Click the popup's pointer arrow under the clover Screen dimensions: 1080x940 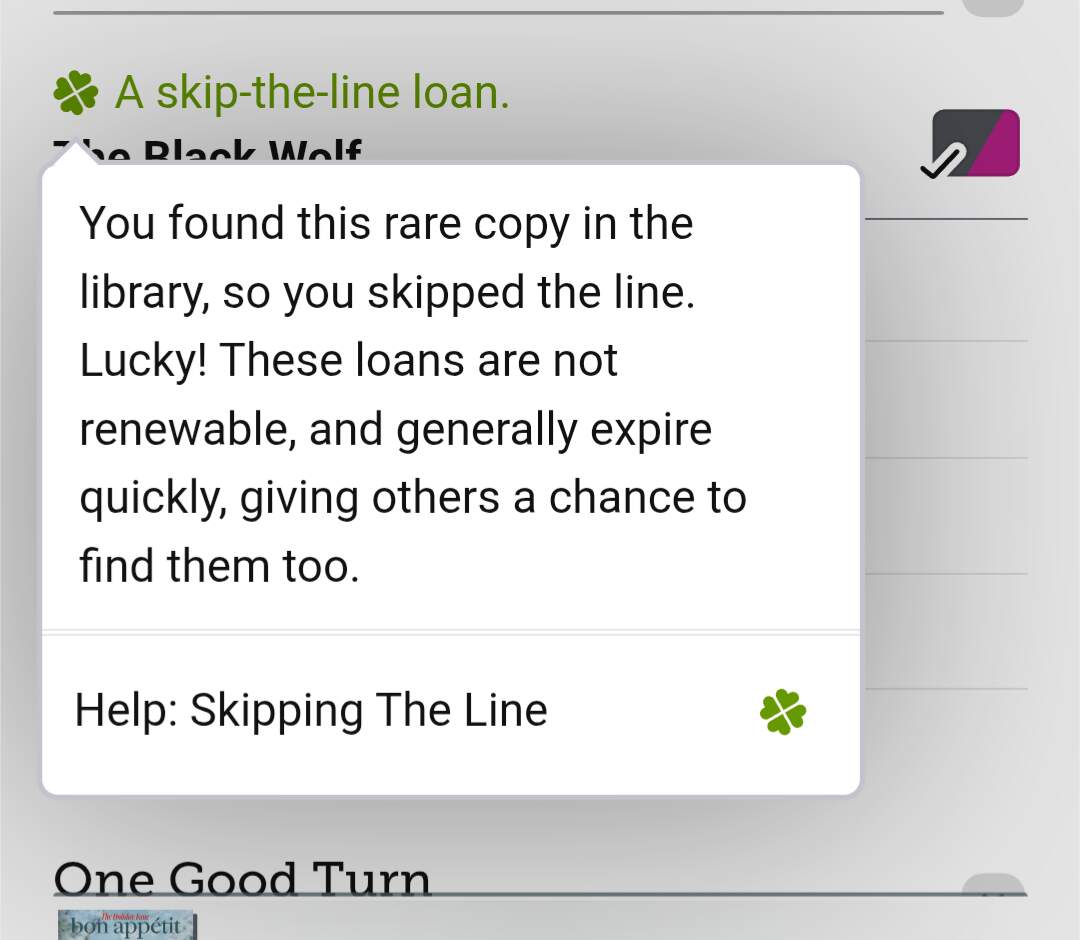(76, 156)
